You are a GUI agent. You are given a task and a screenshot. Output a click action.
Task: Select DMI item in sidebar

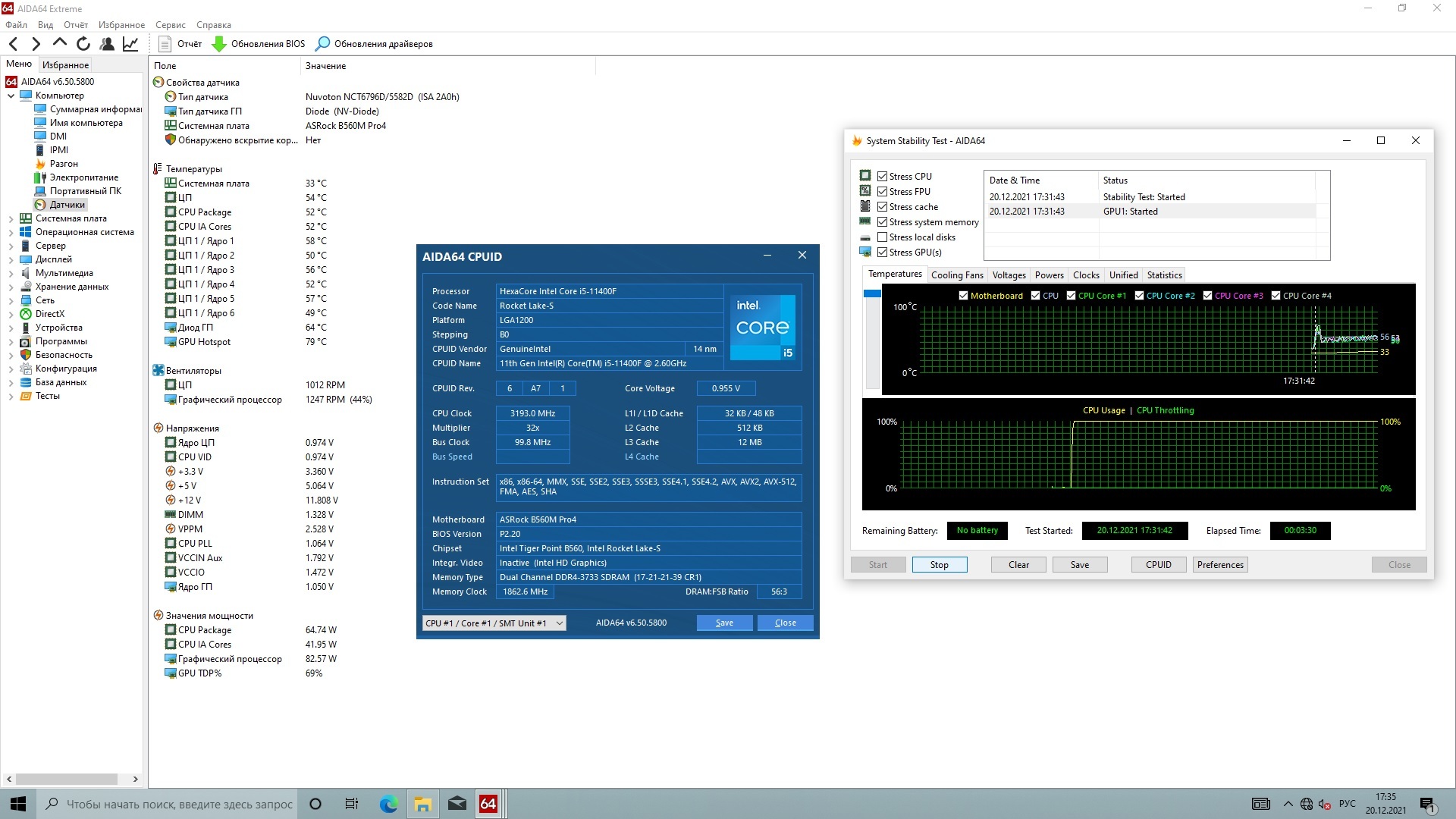pyautogui.click(x=51, y=136)
